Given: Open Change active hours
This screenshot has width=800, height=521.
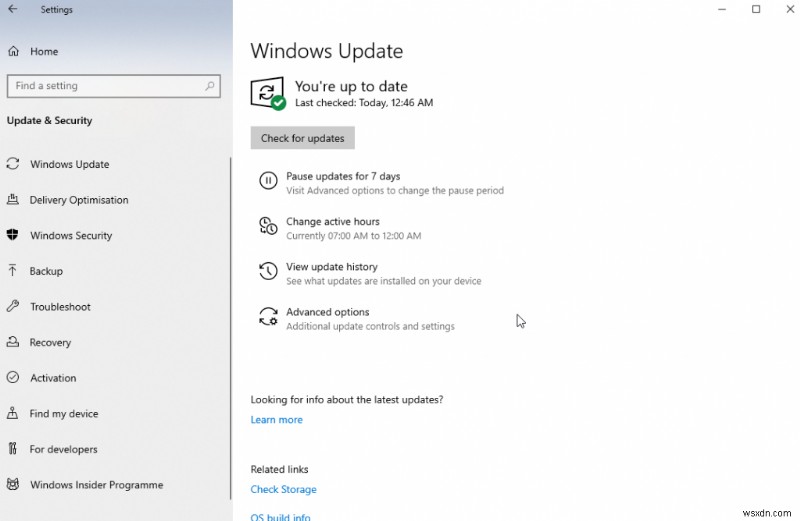Looking at the screenshot, I should (333, 221).
